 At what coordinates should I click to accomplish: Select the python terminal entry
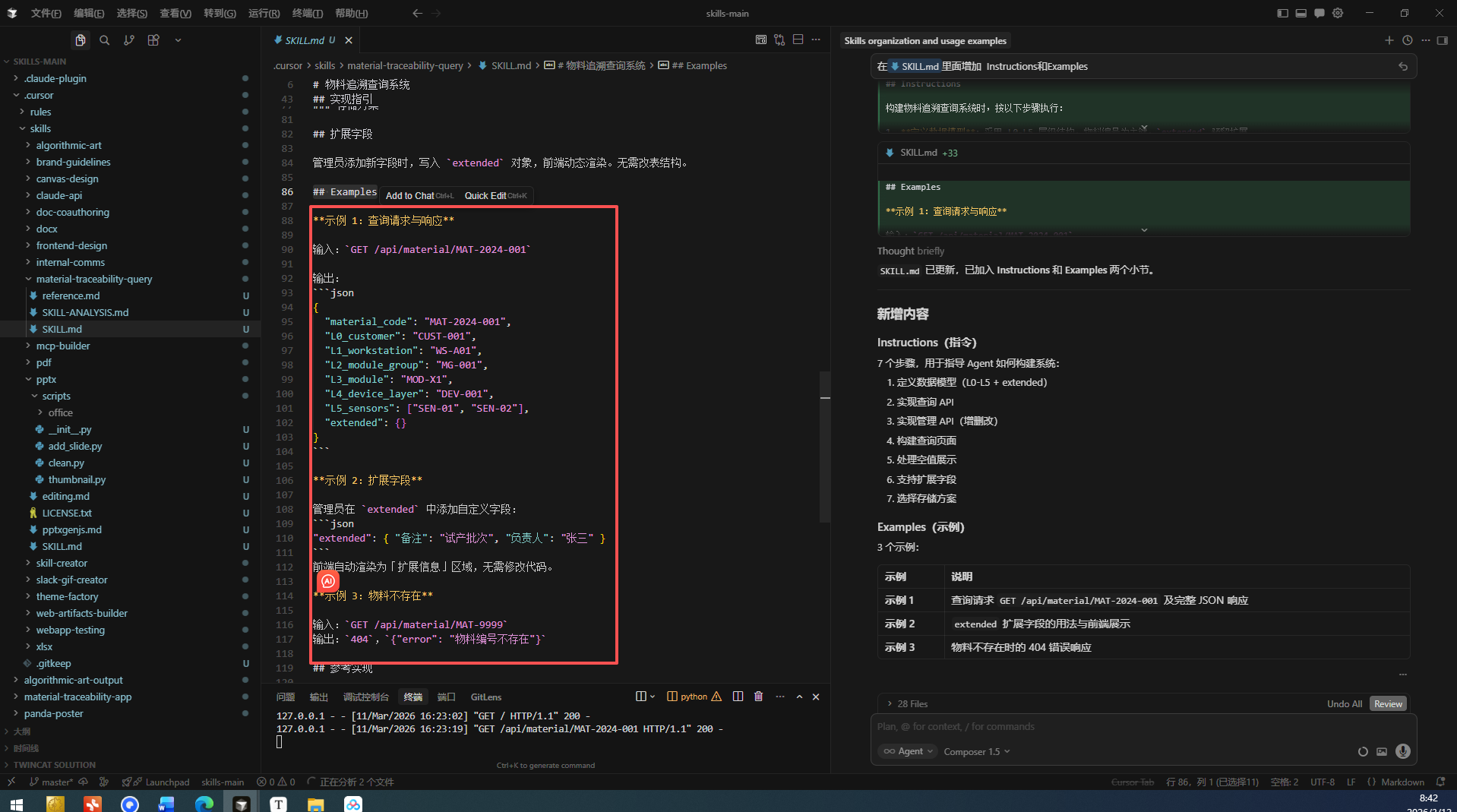tap(694, 697)
